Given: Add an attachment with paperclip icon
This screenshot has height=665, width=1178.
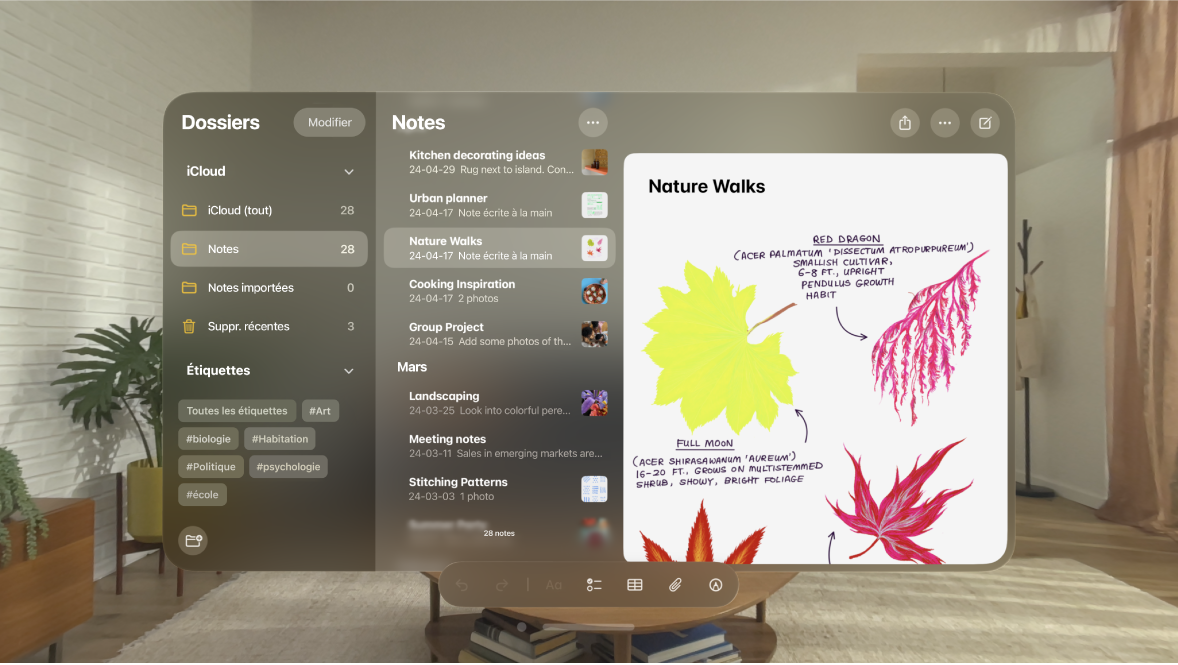Looking at the screenshot, I should coord(675,585).
